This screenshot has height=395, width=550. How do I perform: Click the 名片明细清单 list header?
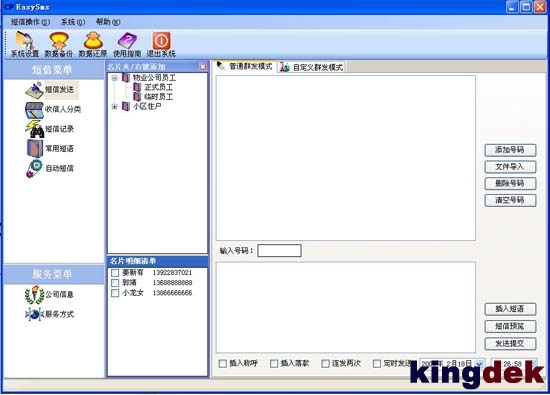157,261
